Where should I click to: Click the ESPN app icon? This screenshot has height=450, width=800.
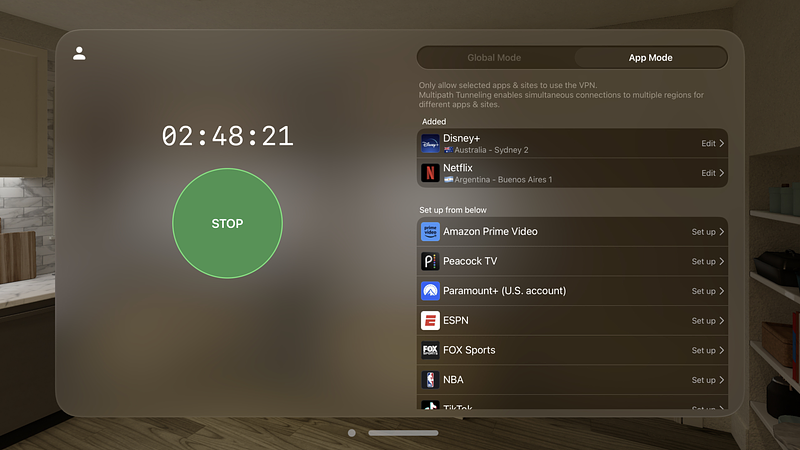(430, 320)
